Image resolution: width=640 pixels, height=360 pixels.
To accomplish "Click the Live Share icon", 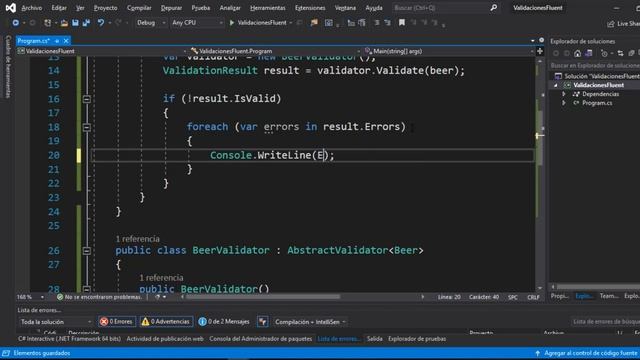I will click(611, 24).
